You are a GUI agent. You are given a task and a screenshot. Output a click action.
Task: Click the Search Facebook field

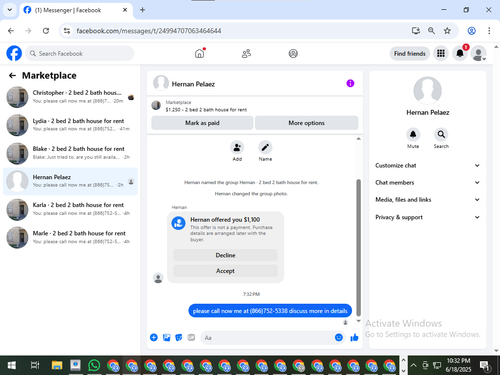point(79,53)
